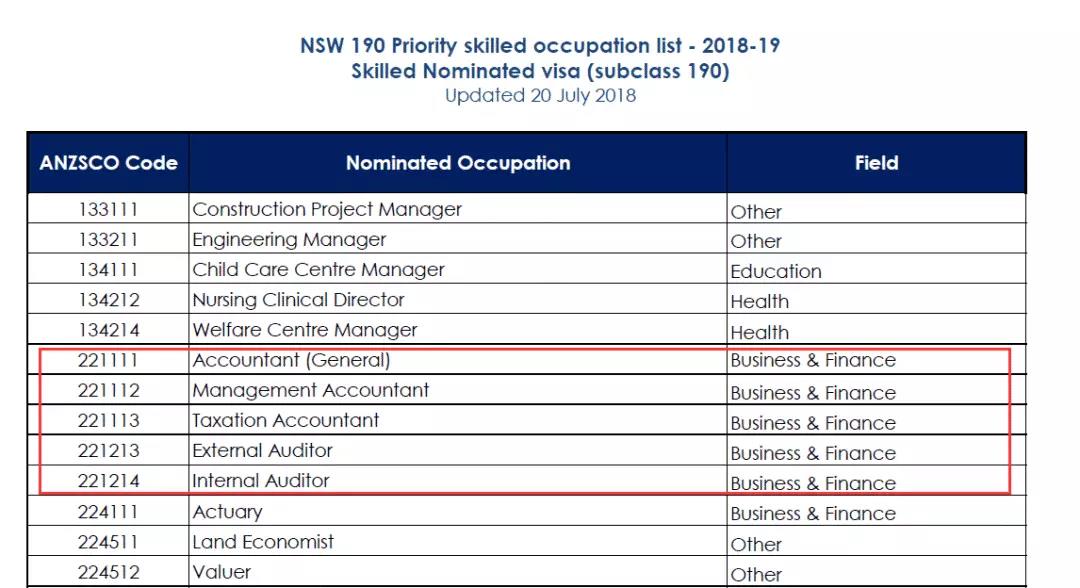The image size is (1080, 588).
Task: Click the Welfare Centre Manager cell
Action: 304,330
